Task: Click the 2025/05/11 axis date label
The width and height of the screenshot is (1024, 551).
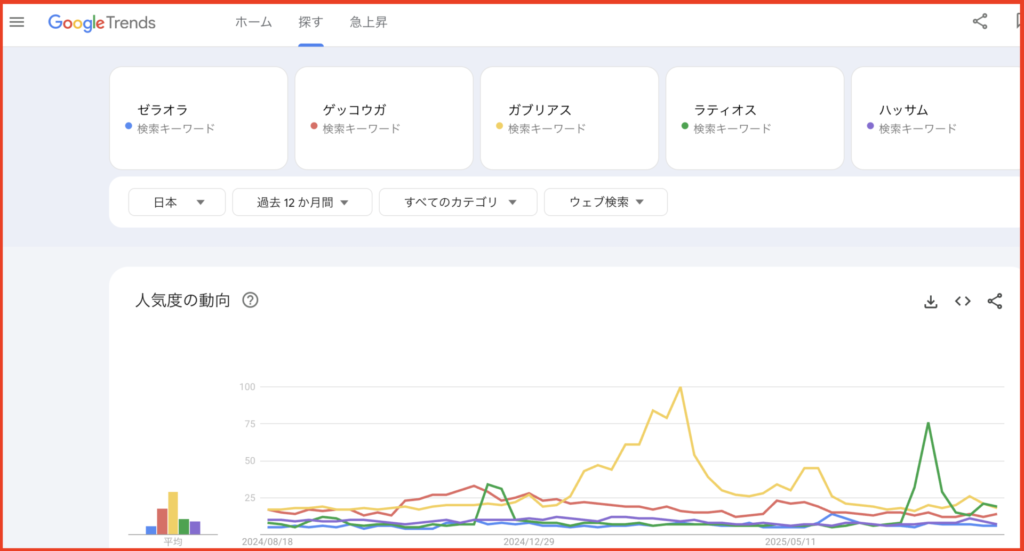Action: pyautogui.click(x=790, y=542)
